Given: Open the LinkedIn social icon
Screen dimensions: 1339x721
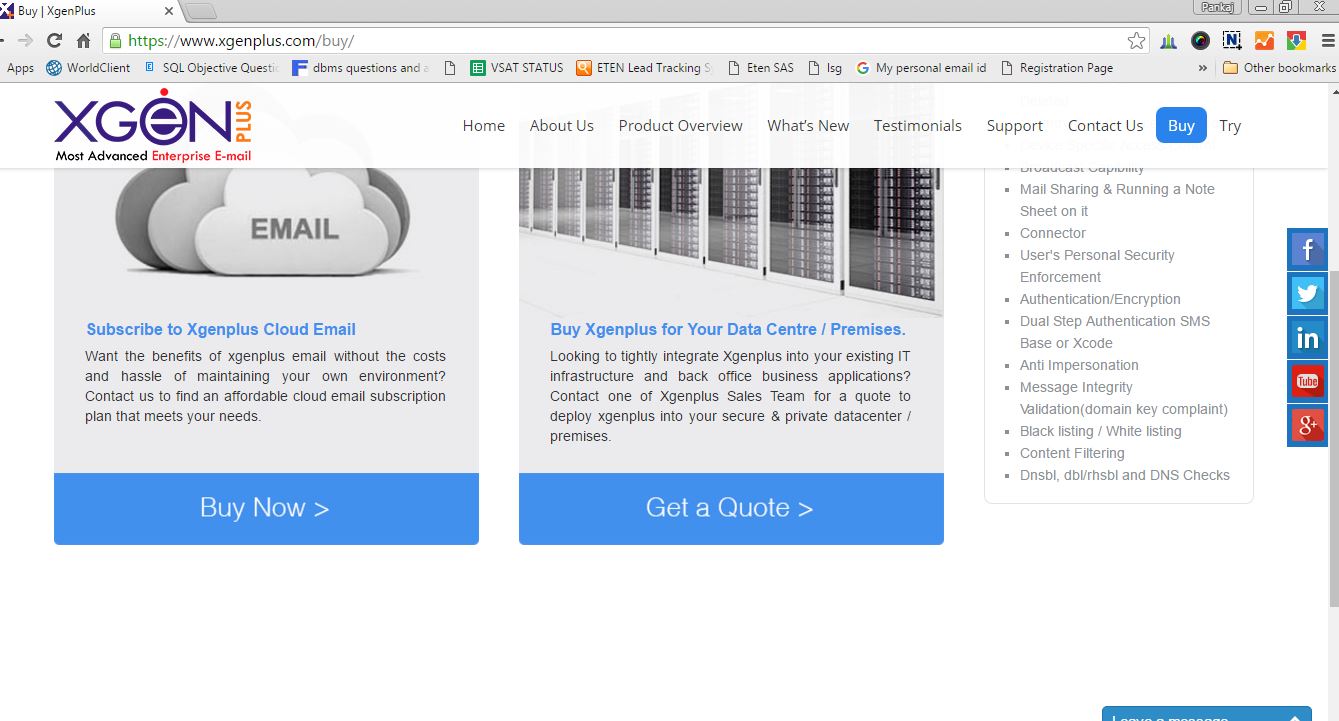Looking at the screenshot, I should coord(1307,337).
